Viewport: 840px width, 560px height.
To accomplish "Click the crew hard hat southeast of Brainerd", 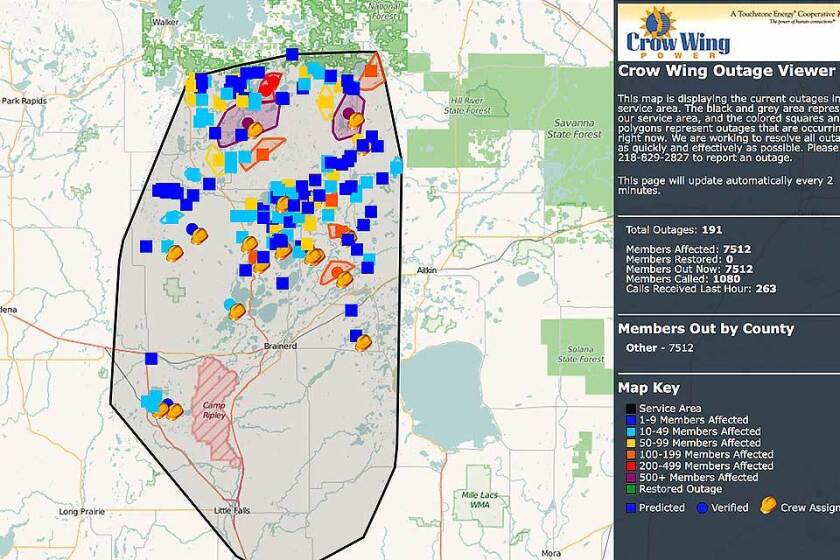I will (364, 341).
